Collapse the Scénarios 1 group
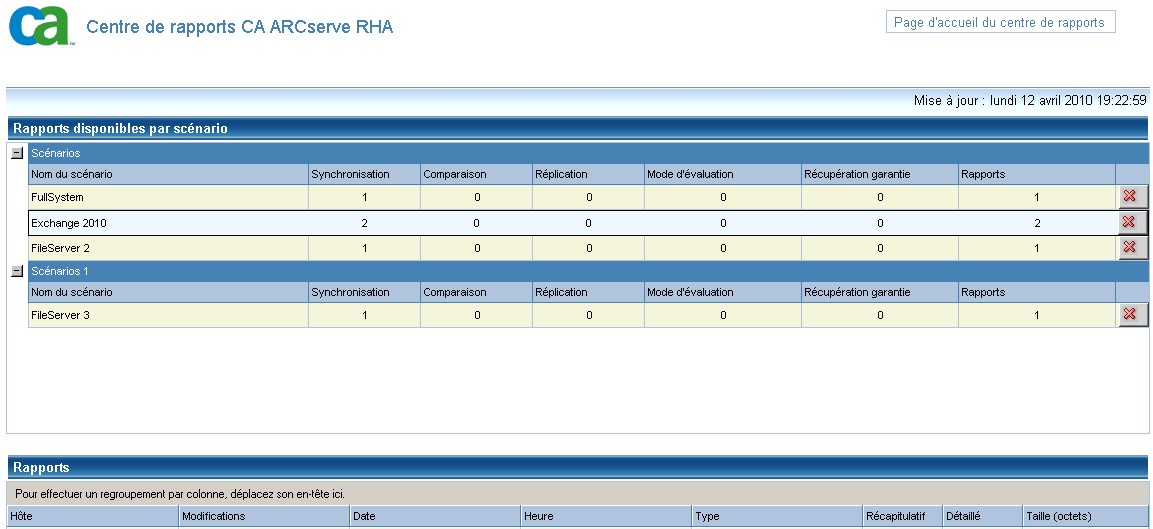This screenshot has width=1153, height=529. click(x=17, y=271)
